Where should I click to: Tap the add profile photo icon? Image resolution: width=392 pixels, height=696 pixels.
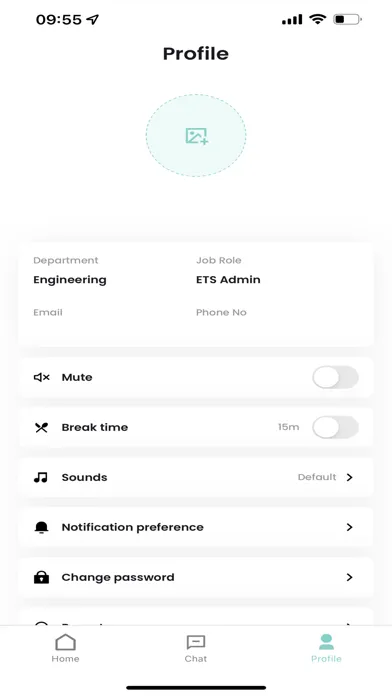[x=197, y=136]
